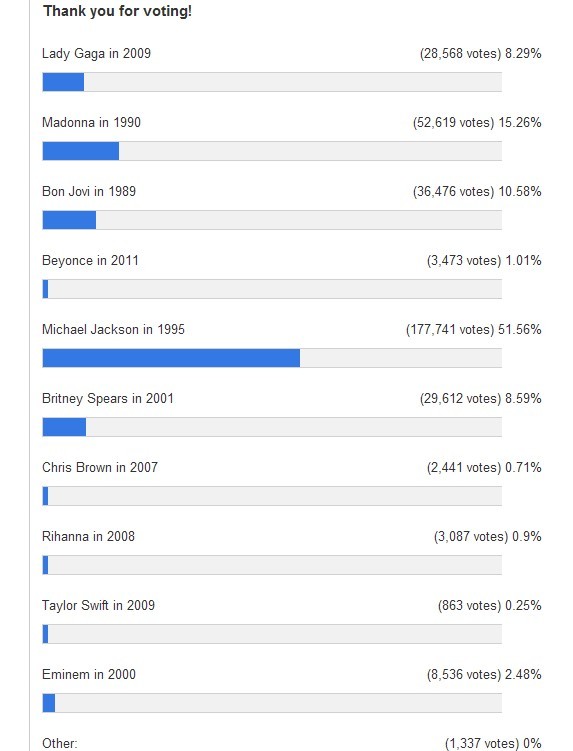Click the Beyonce in 2011 label
This screenshot has width=573, height=751.
[90, 261]
